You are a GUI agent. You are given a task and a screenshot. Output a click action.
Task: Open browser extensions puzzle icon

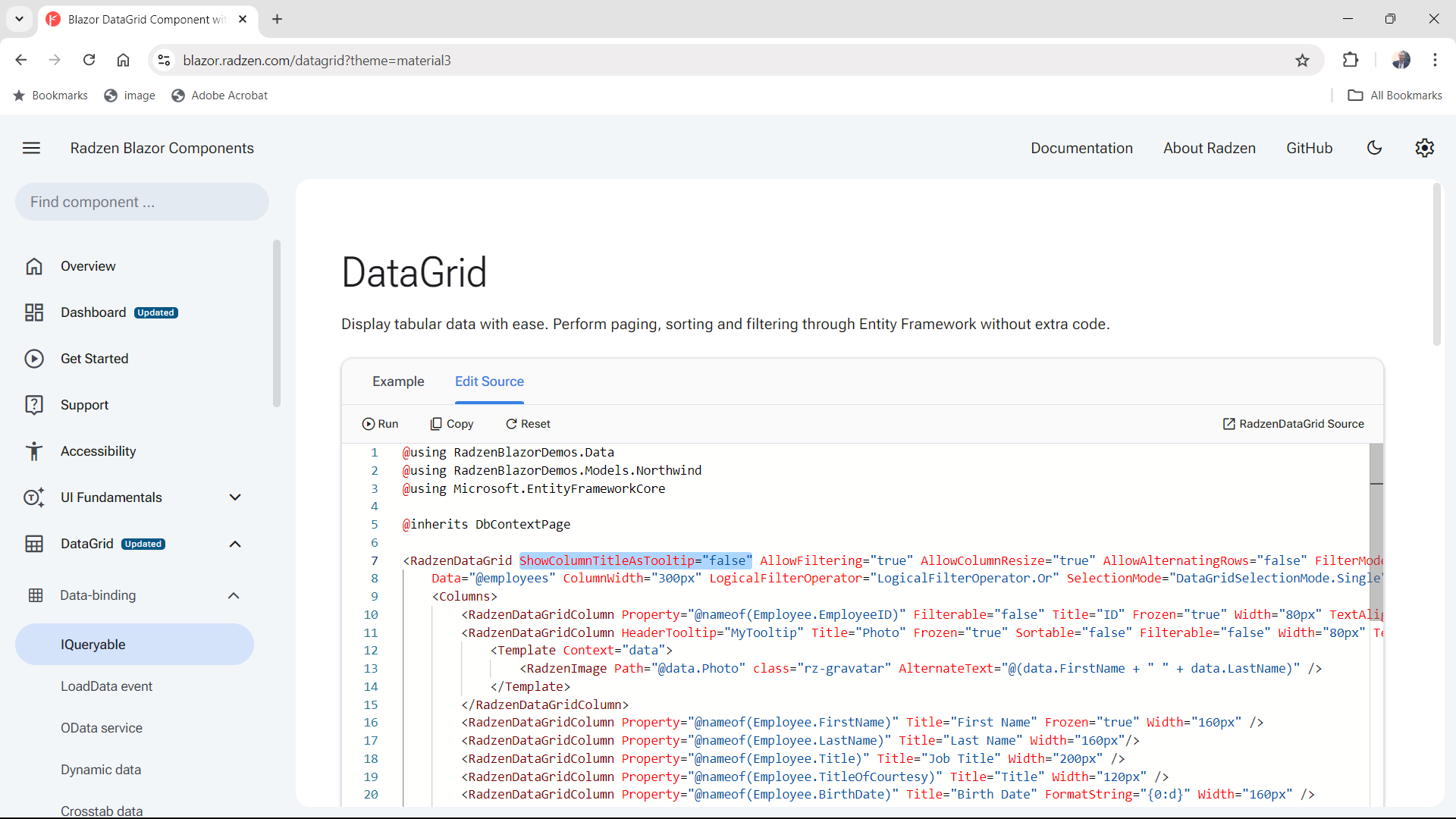pyautogui.click(x=1351, y=60)
